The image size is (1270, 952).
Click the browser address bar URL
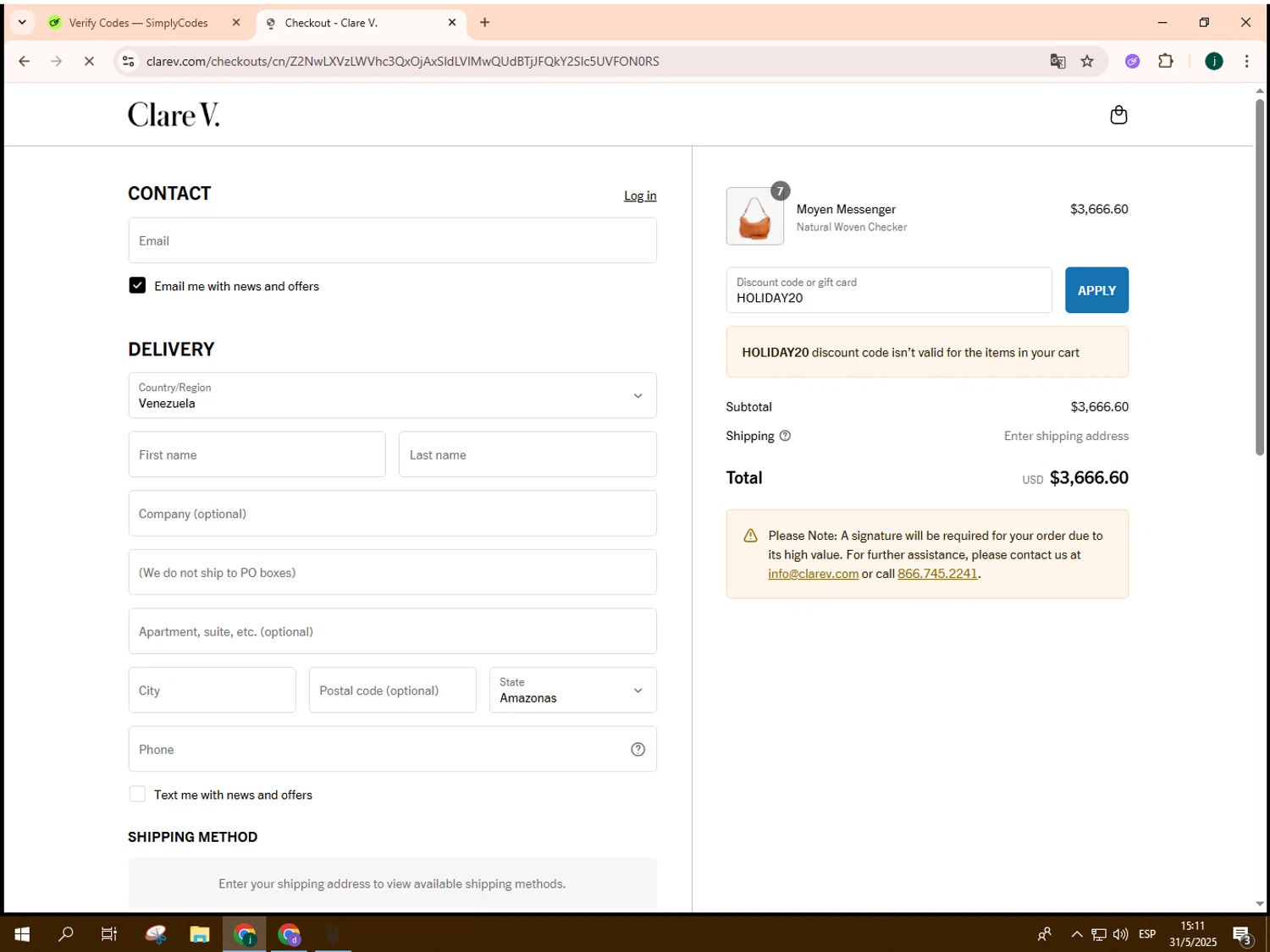pyautogui.click(x=402, y=61)
